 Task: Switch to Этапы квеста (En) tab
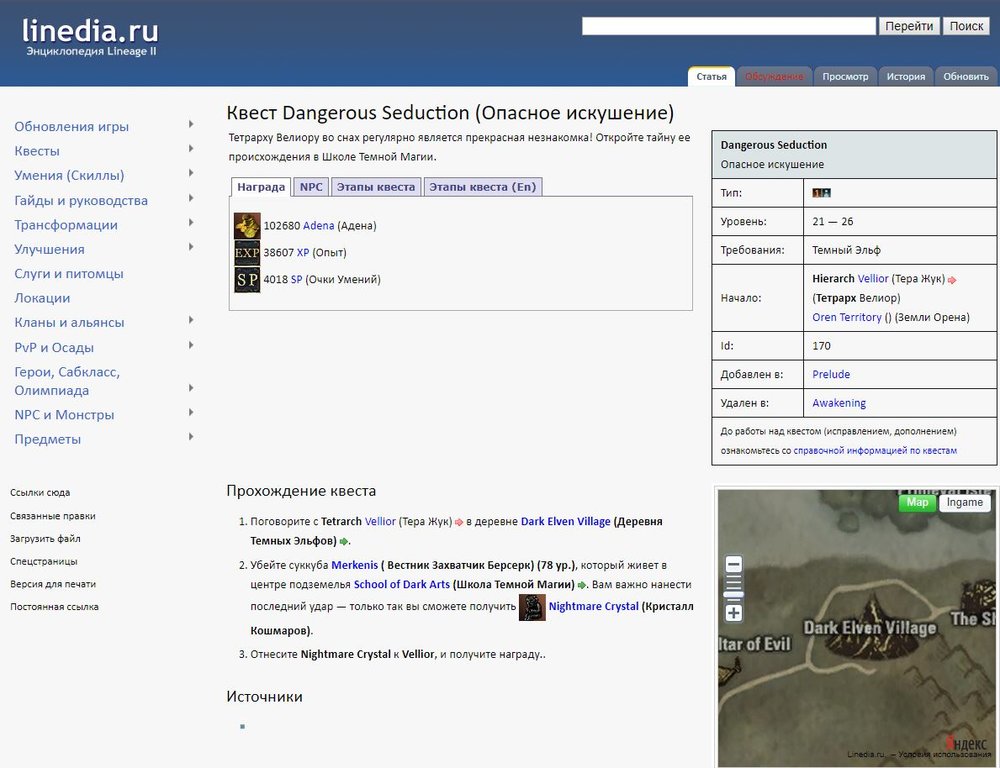482,187
